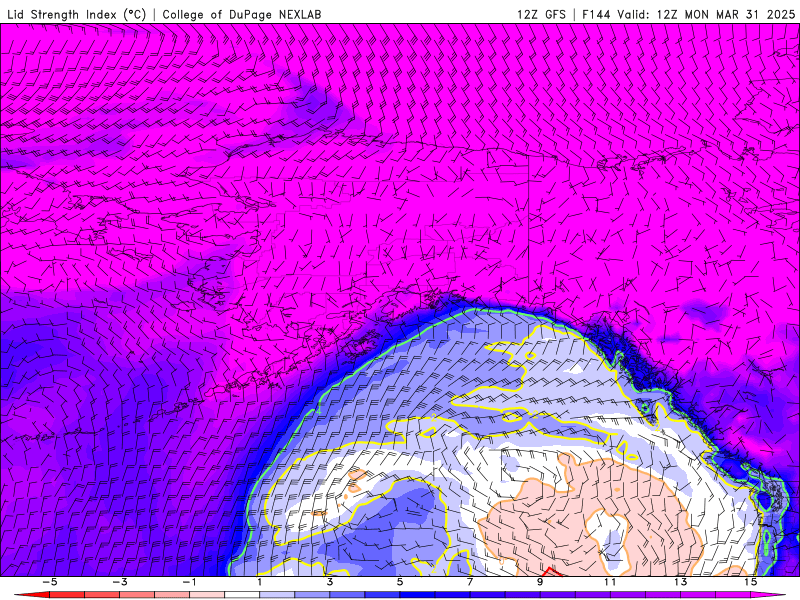This screenshot has width=800, height=600.
Task: Click the 11 tick label on color bar
Action: pos(610,582)
